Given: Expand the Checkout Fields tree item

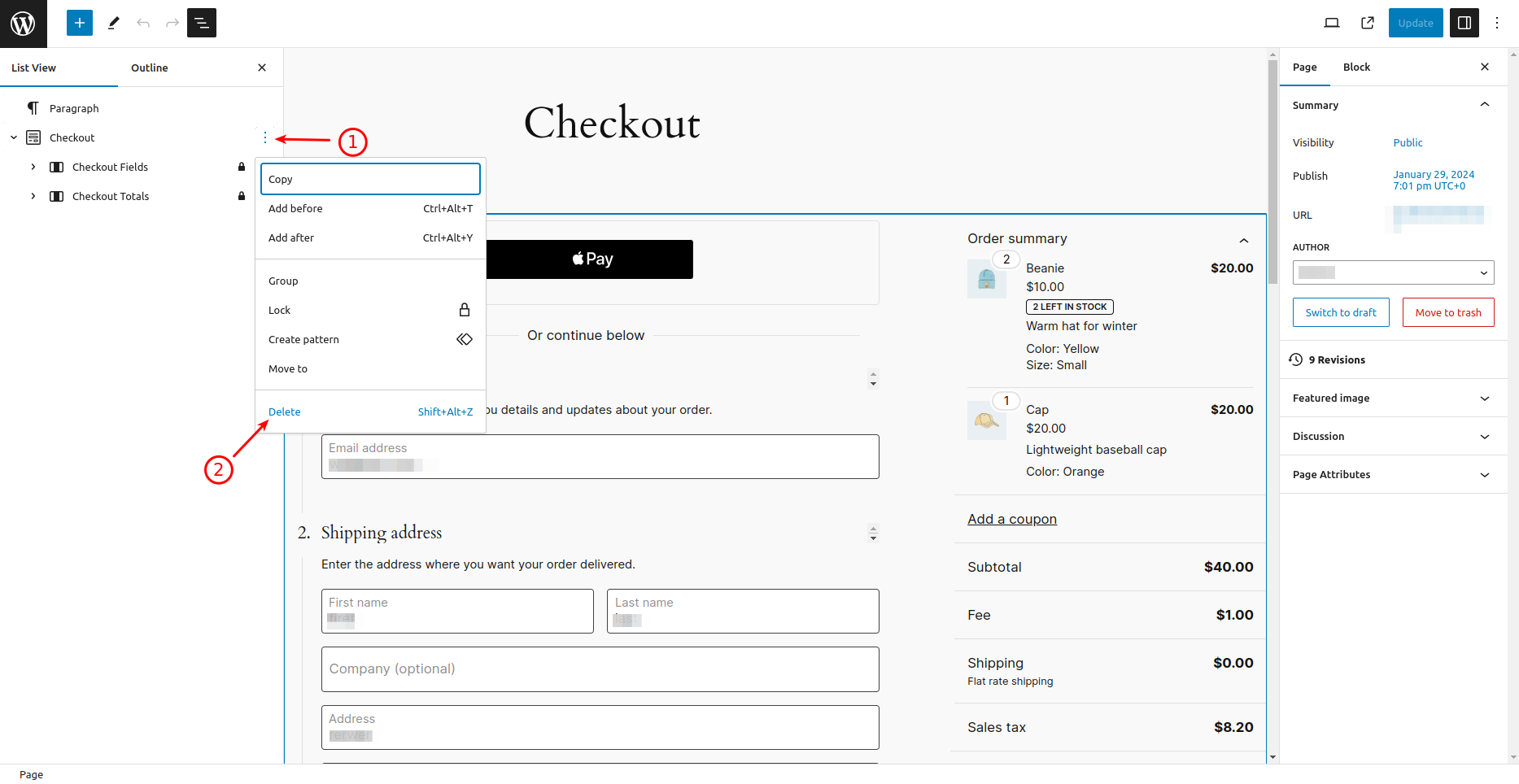Looking at the screenshot, I should tap(33, 167).
